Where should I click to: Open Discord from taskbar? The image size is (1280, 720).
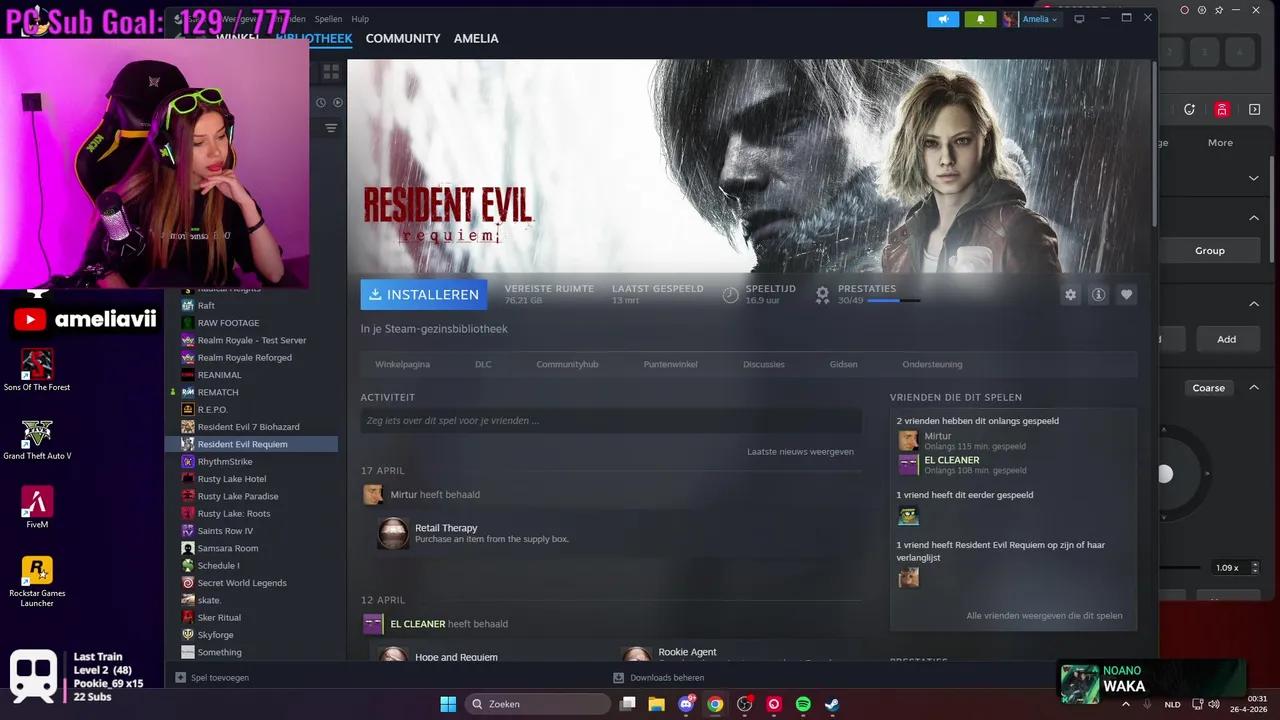click(686, 704)
